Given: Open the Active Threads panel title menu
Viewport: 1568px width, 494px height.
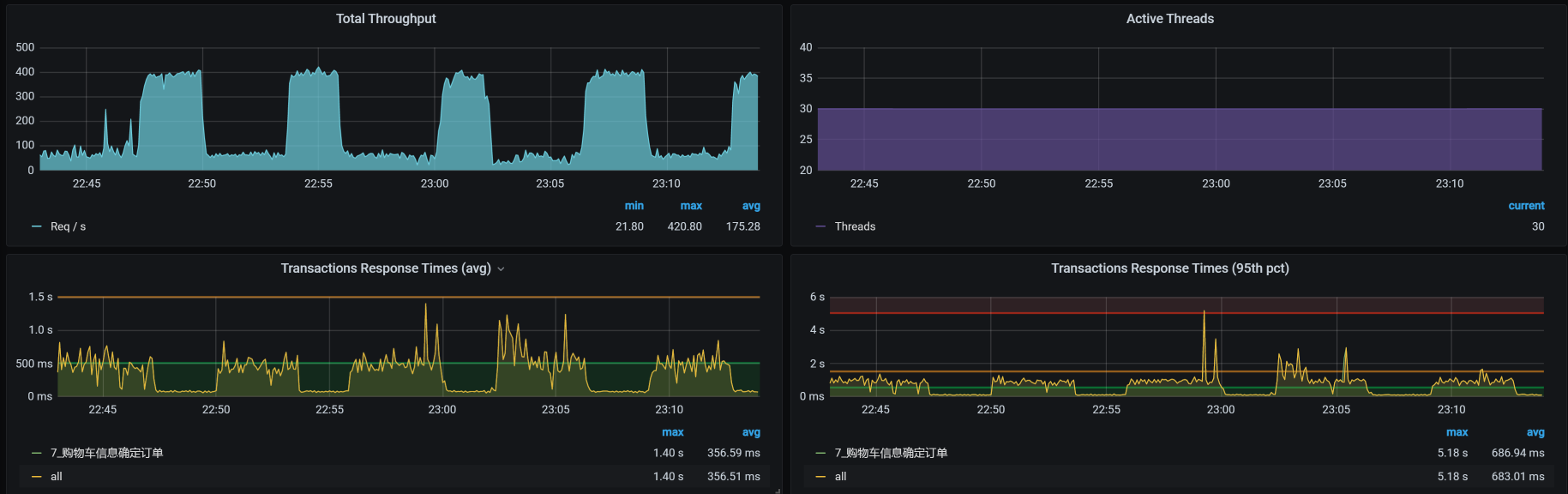Looking at the screenshot, I should pos(1169,19).
